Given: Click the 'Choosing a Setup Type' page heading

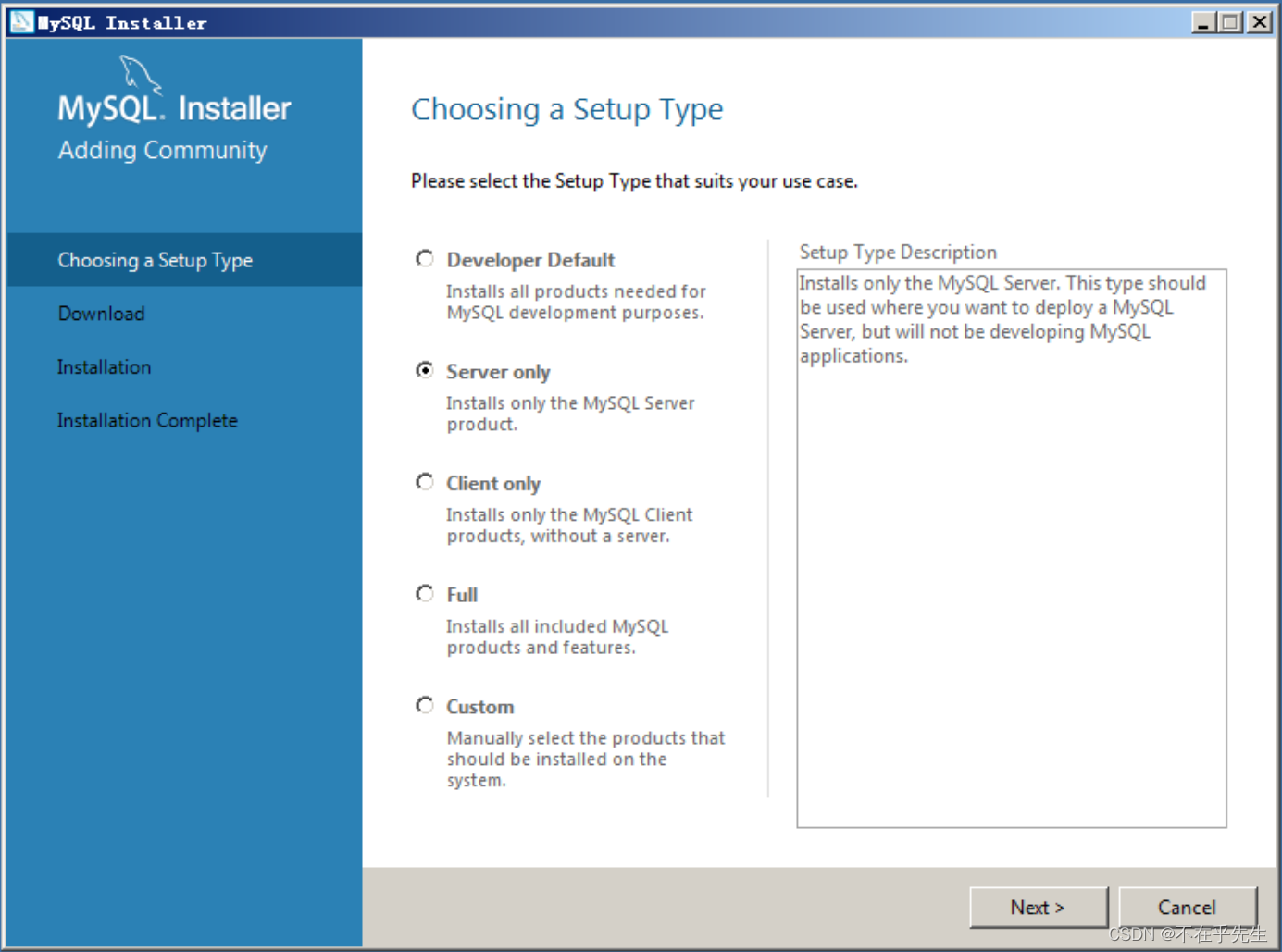Looking at the screenshot, I should point(566,110).
